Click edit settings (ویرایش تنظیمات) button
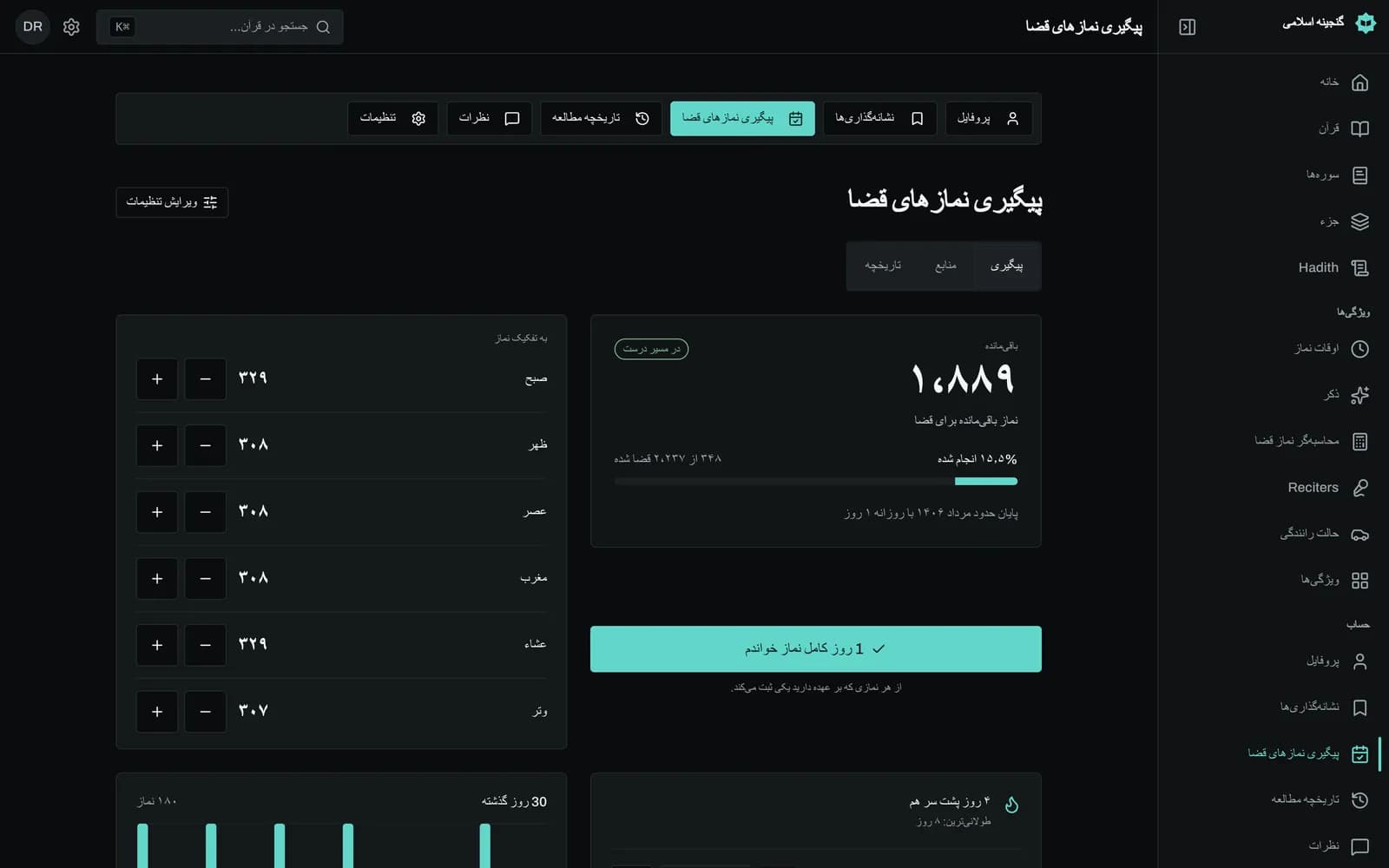Image resolution: width=1389 pixels, height=868 pixels. pos(172,202)
